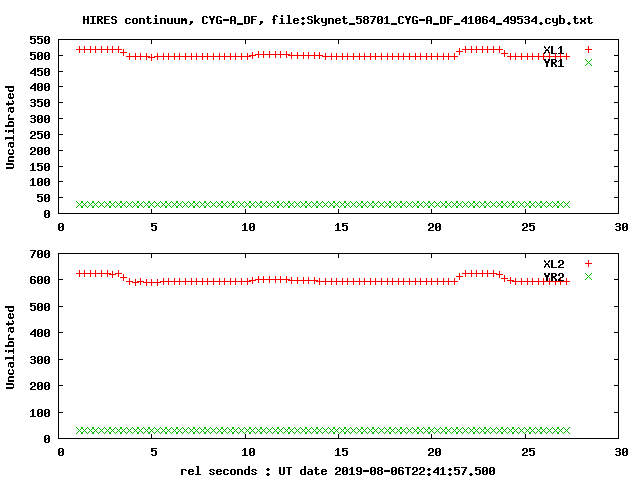Select the YR2 legend label
640x480 pixels.
point(553,277)
